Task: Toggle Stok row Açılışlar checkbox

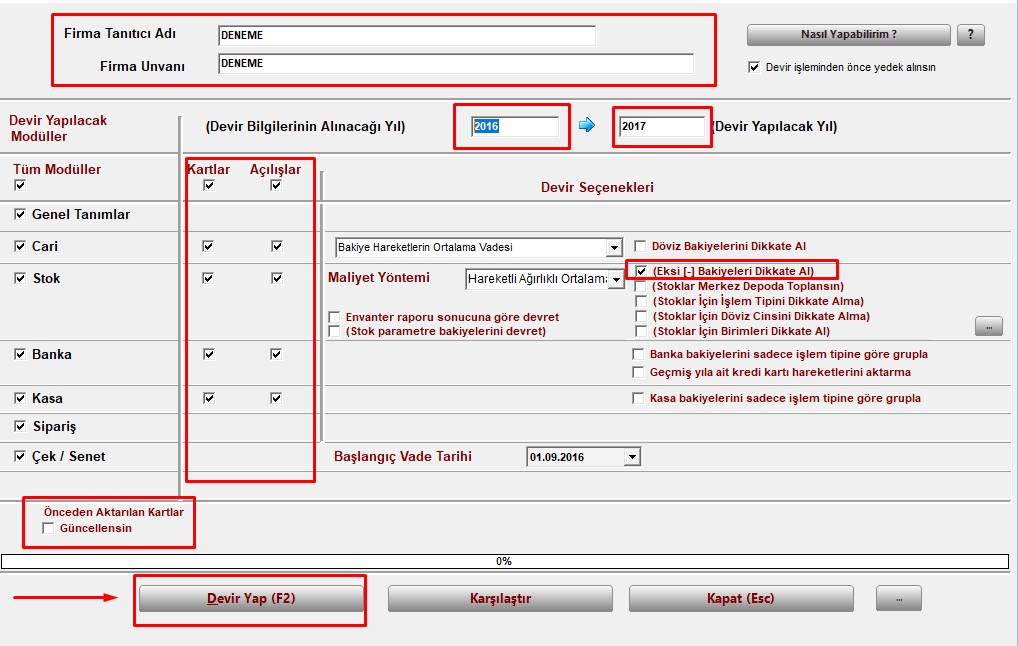Action: [x=277, y=278]
